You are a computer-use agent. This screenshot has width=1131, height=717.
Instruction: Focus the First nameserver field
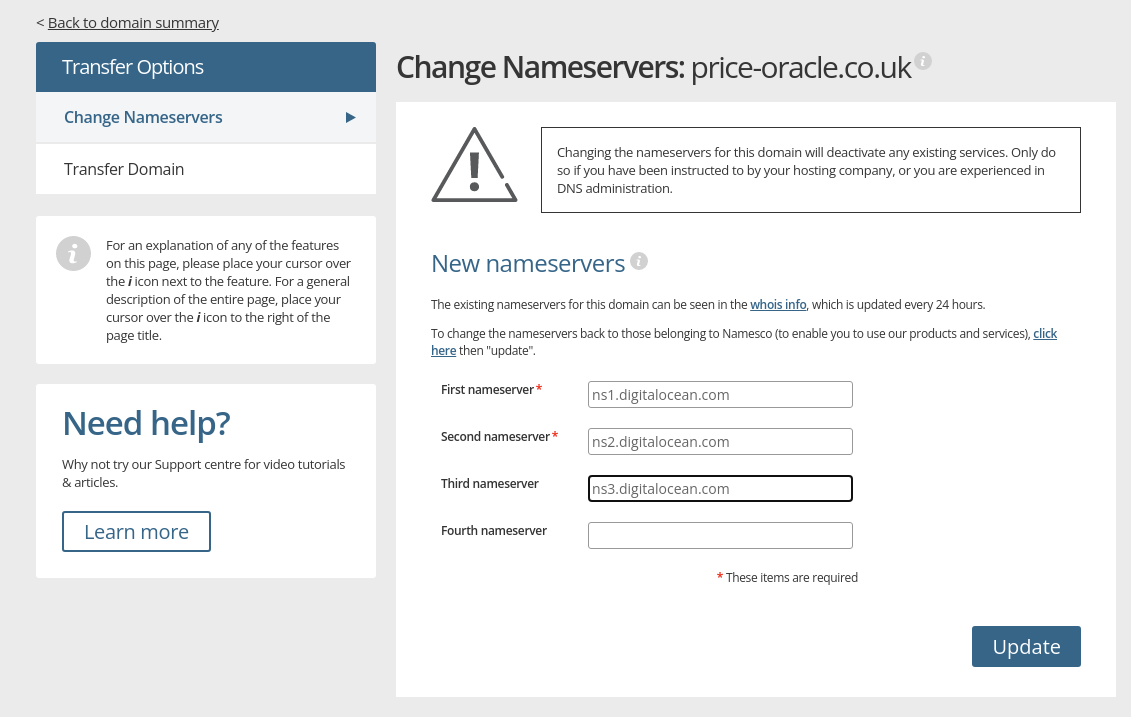coord(720,395)
